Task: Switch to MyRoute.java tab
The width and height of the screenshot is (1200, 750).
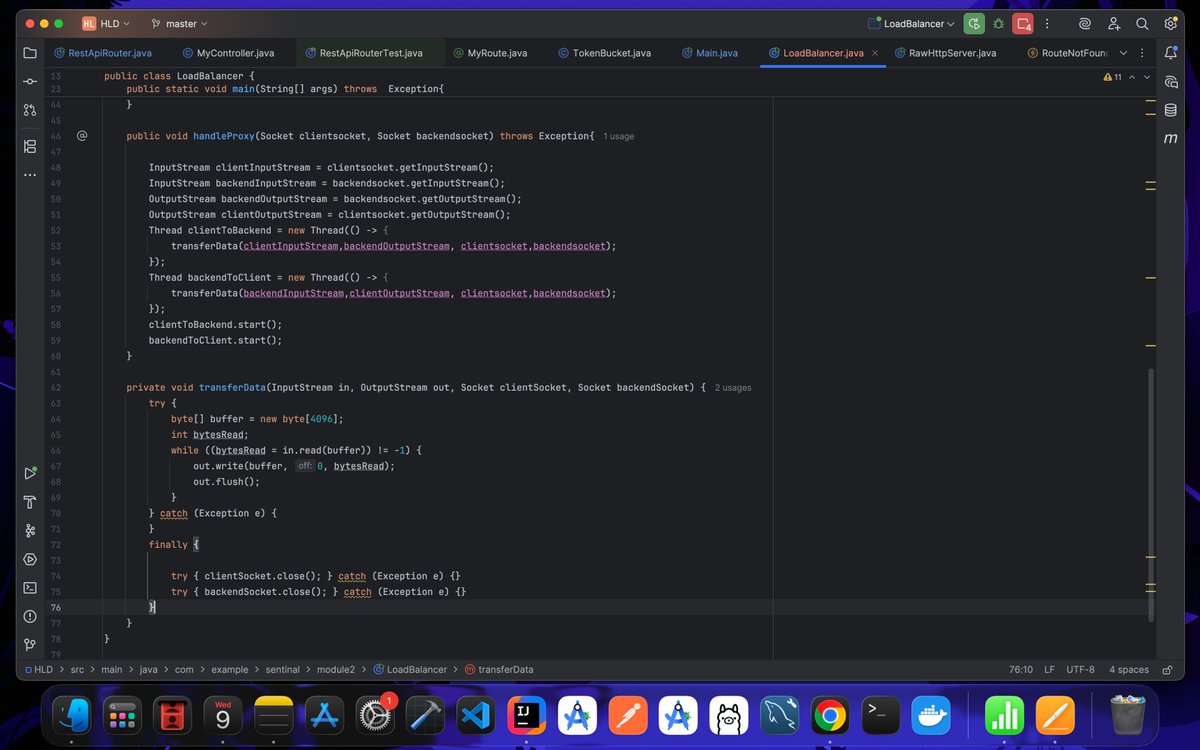Action: [490, 53]
